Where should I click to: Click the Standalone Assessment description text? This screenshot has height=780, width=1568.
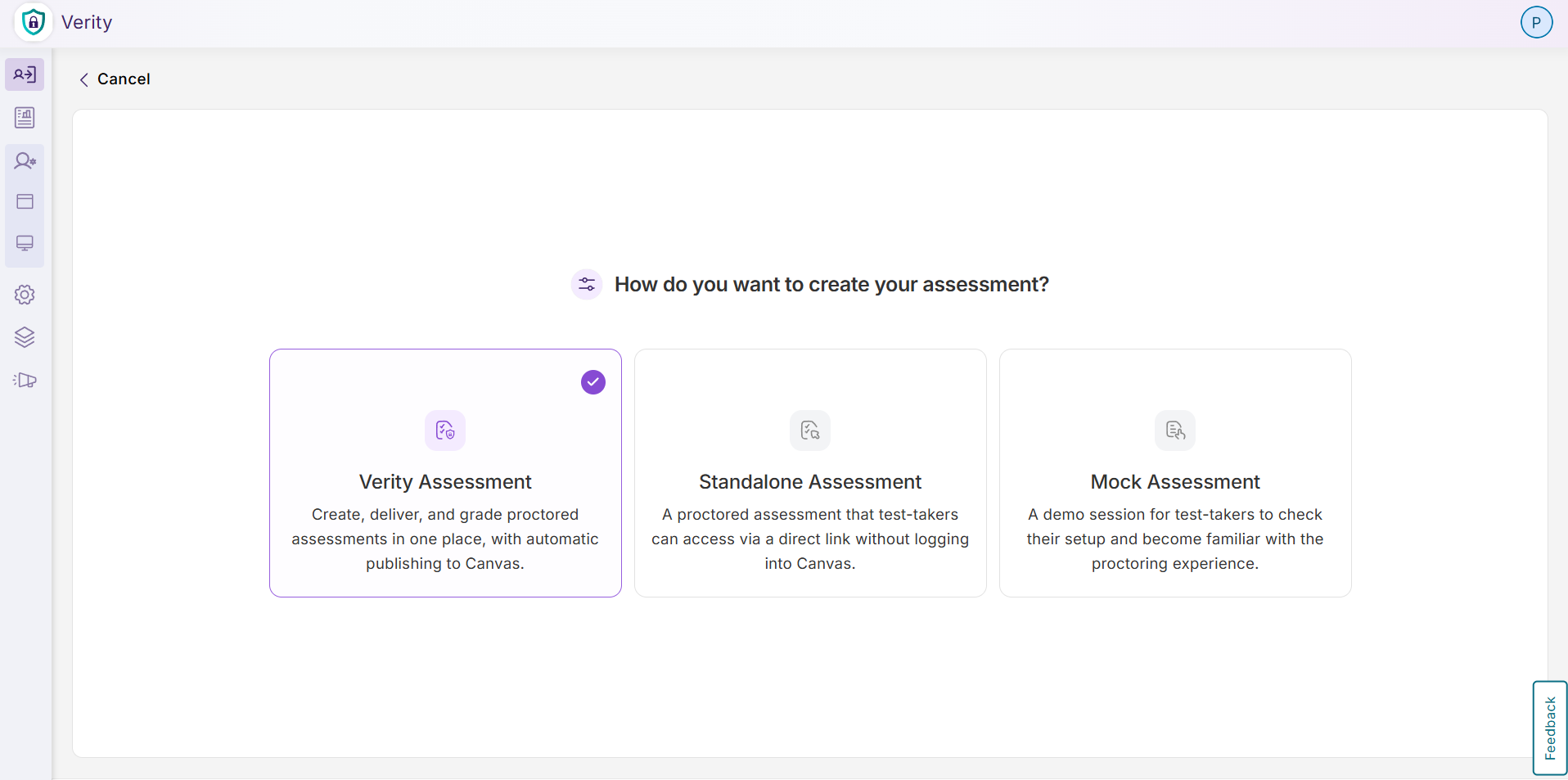(x=810, y=539)
